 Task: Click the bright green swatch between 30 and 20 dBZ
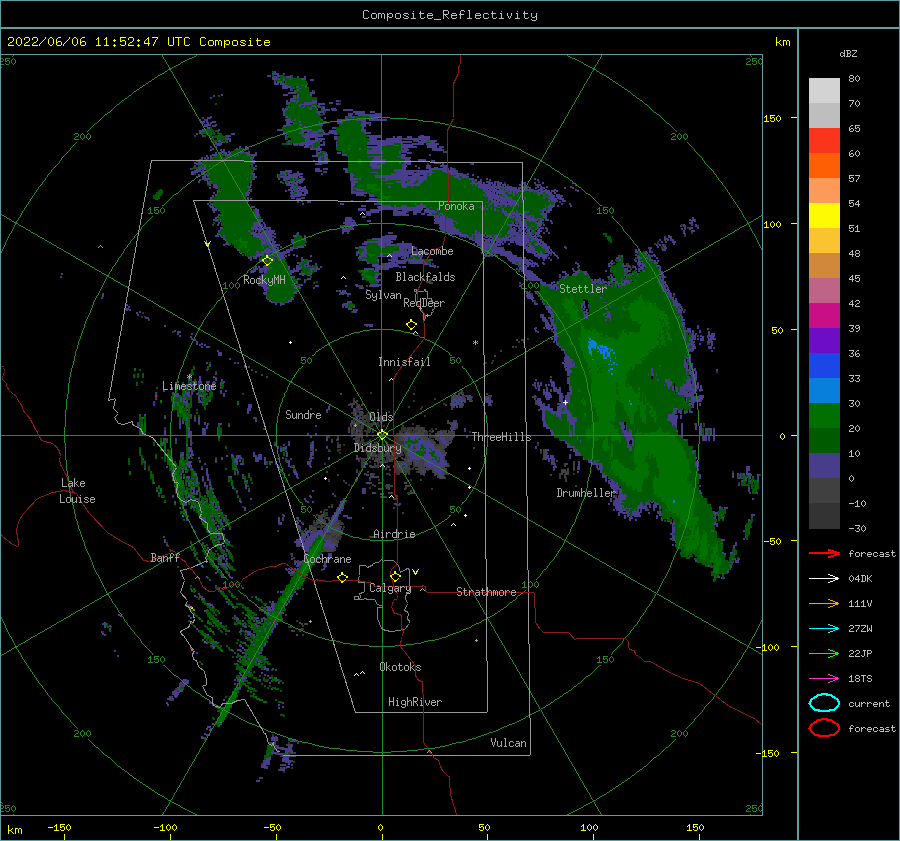[824, 416]
